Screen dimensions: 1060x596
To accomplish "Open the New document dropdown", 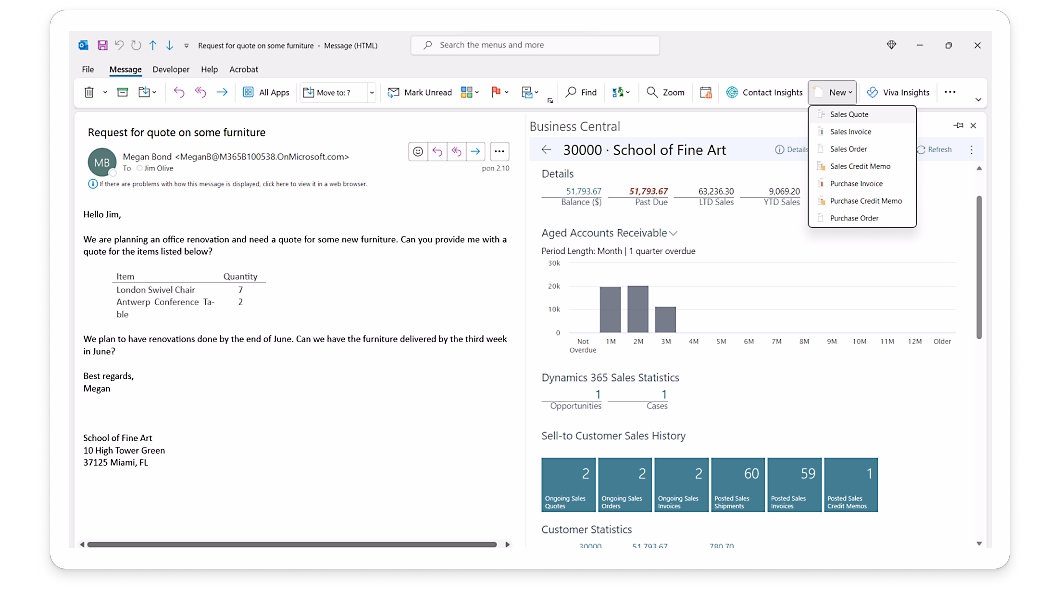I will [x=833, y=93].
